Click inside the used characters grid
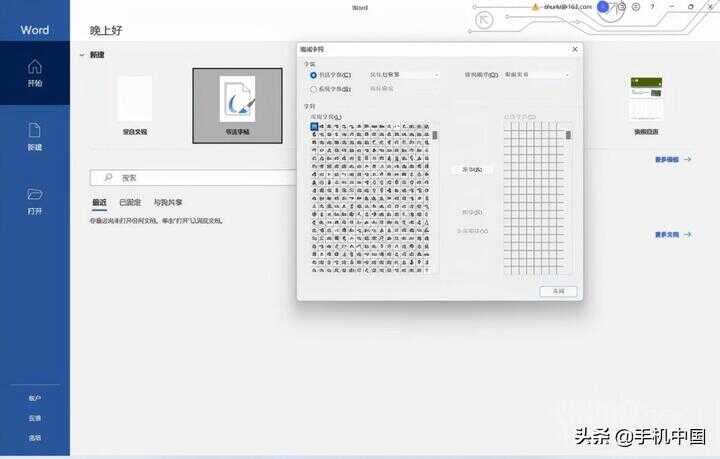Viewport: 720px width, 459px height. (534, 198)
